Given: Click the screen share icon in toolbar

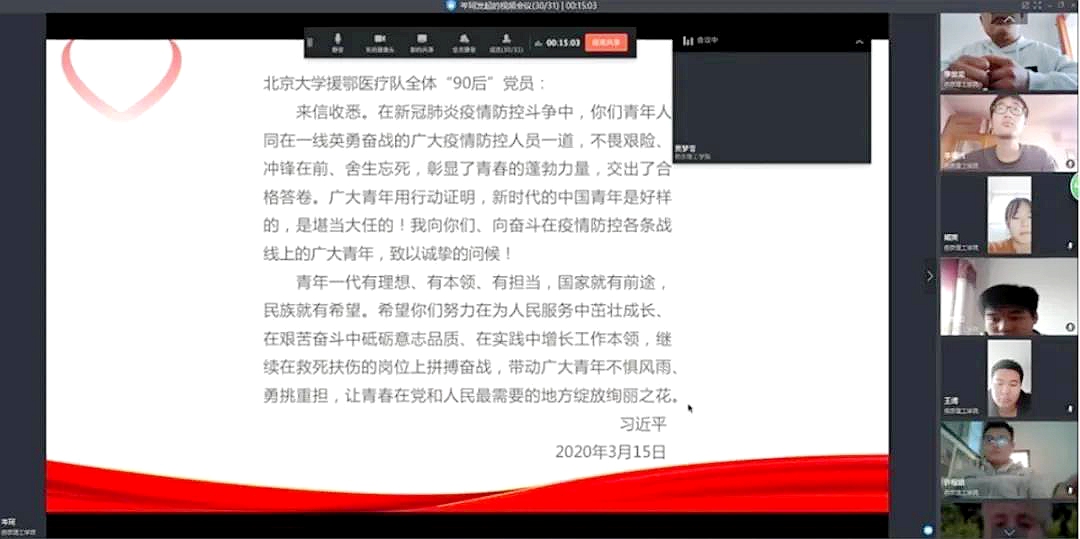Looking at the screenshot, I should [420, 41].
